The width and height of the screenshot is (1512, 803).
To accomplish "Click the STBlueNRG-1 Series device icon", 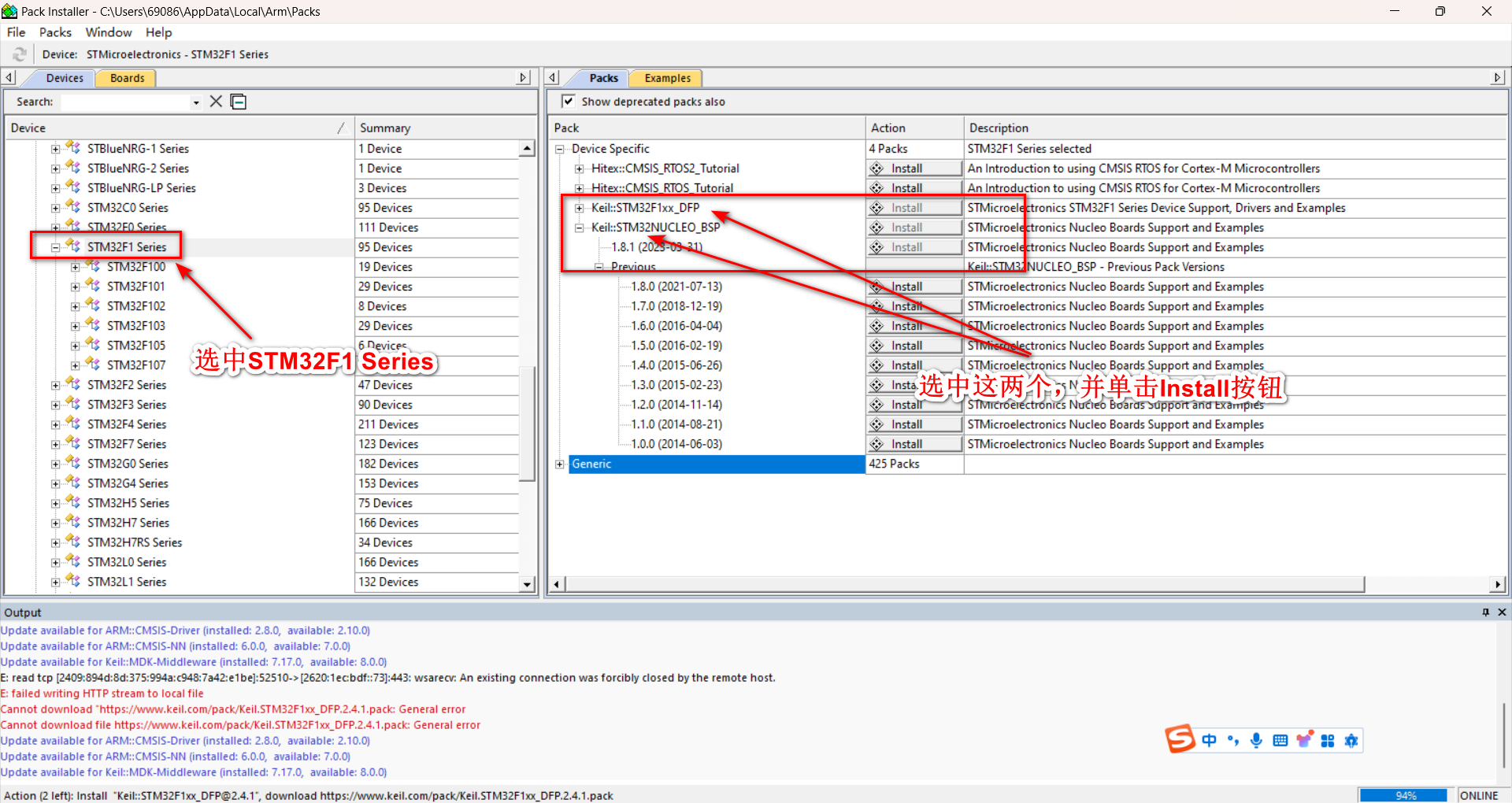I will pos(73,148).
